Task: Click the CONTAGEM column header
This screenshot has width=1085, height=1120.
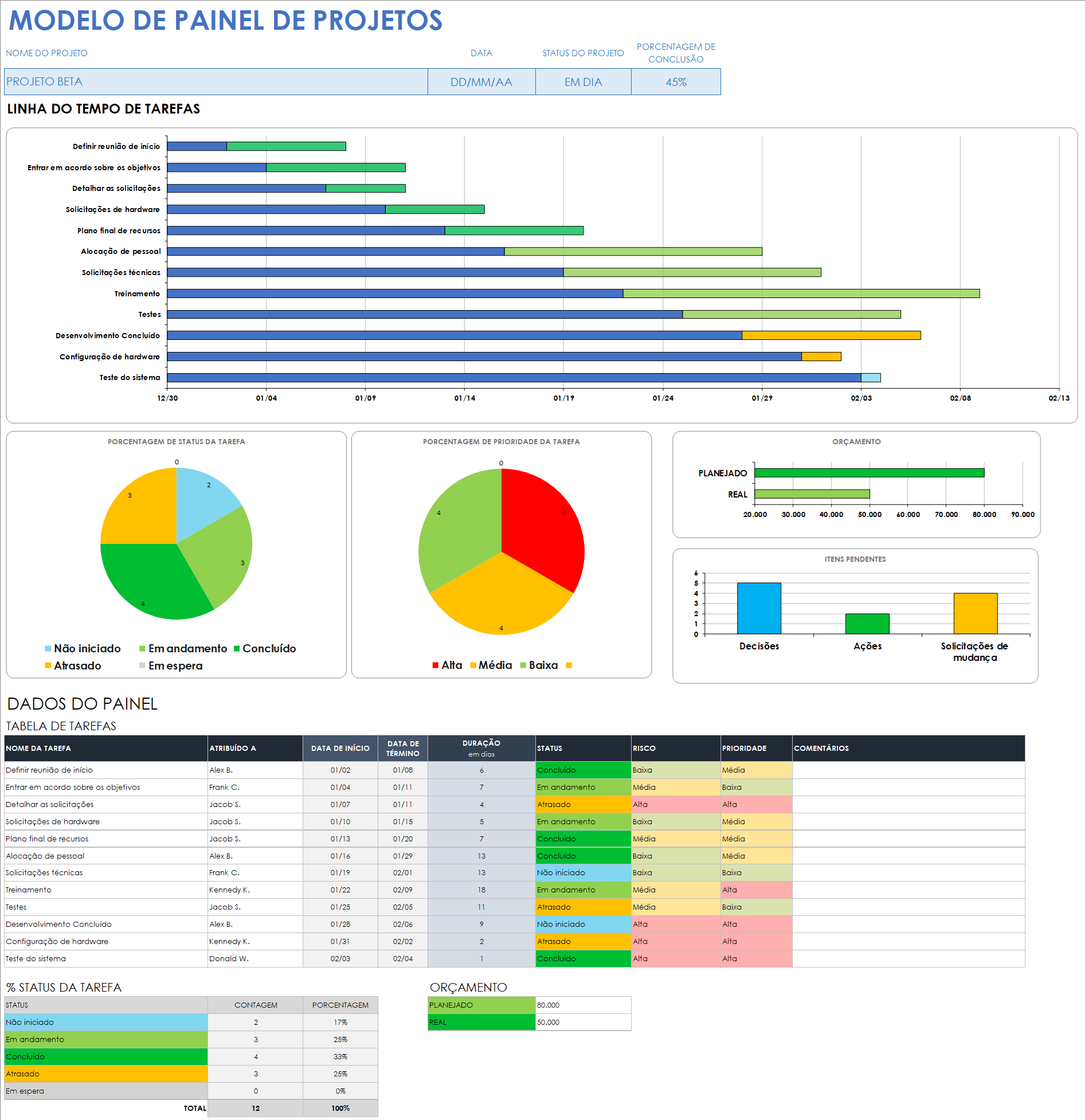Action: pos(255,1005)
